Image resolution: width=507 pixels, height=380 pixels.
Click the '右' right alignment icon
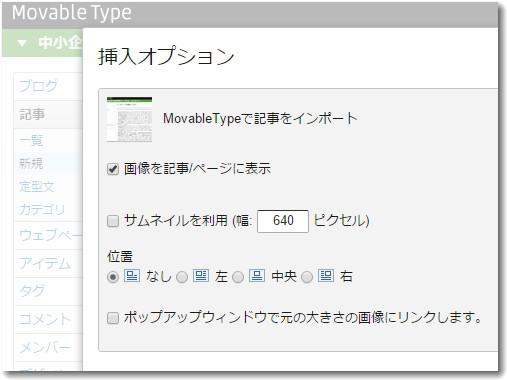click(326, 276)
